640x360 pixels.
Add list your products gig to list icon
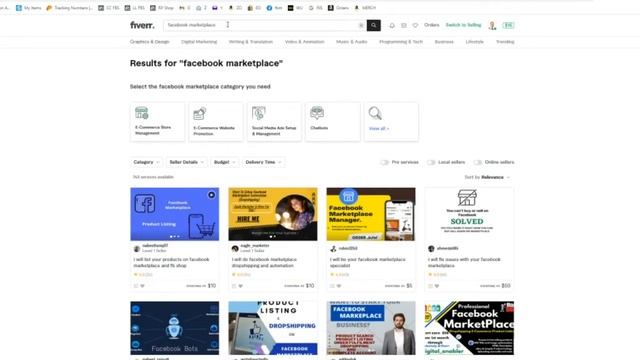coord(136,286)
